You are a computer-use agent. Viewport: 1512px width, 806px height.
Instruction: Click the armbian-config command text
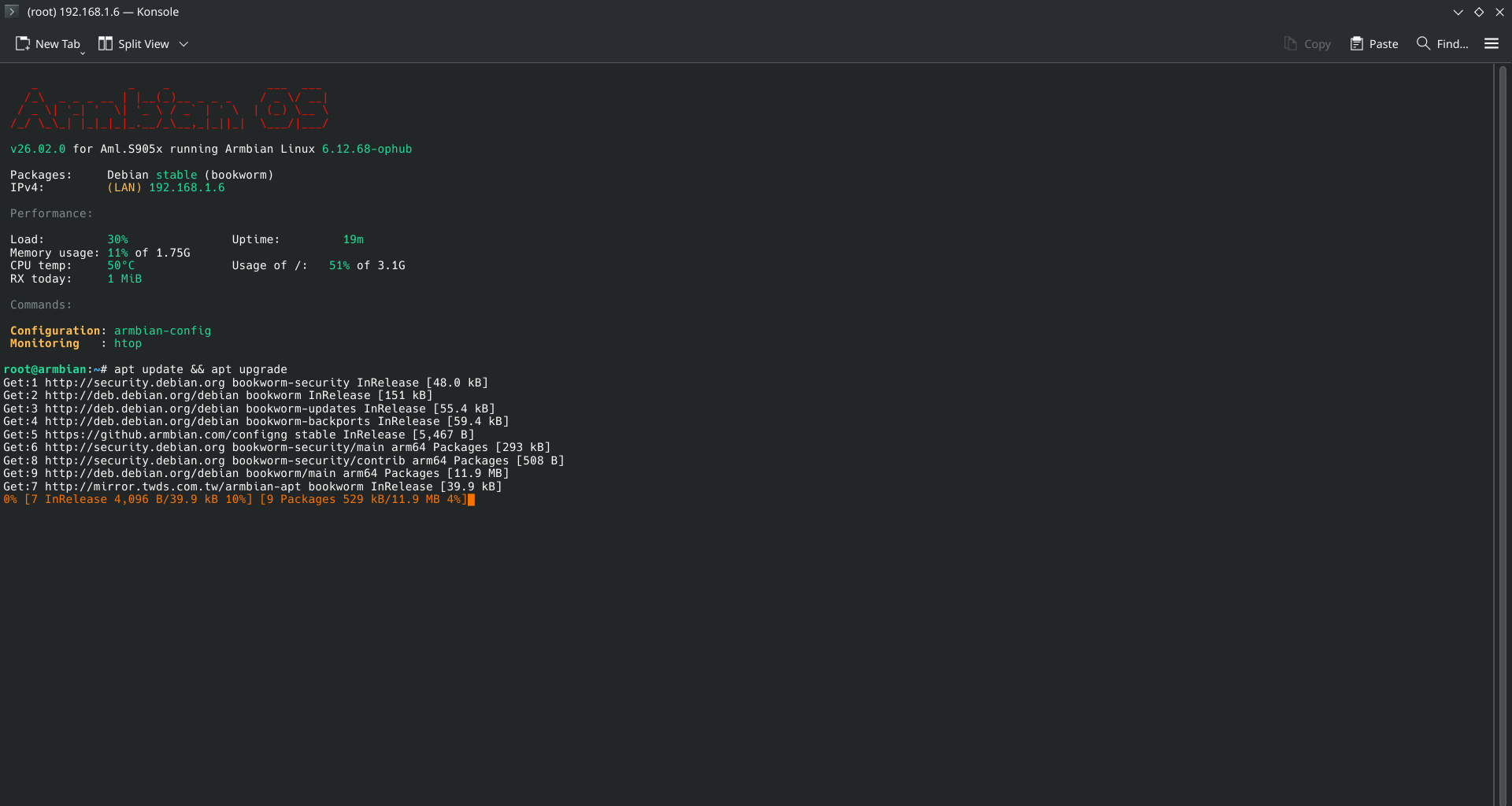coord(162,331)
